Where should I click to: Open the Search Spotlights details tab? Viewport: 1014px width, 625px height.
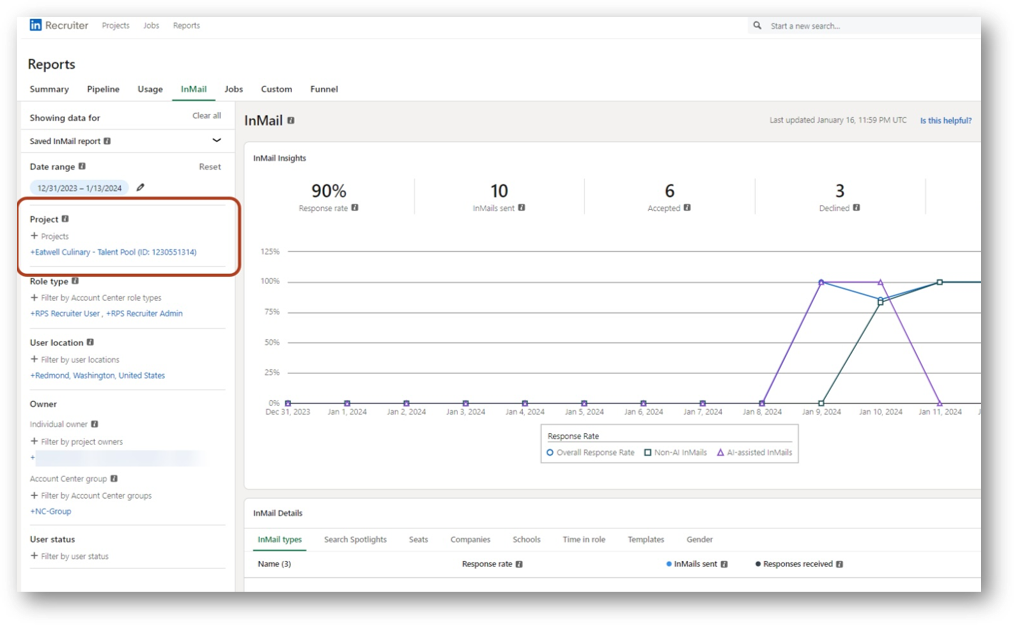pos(355,540)
